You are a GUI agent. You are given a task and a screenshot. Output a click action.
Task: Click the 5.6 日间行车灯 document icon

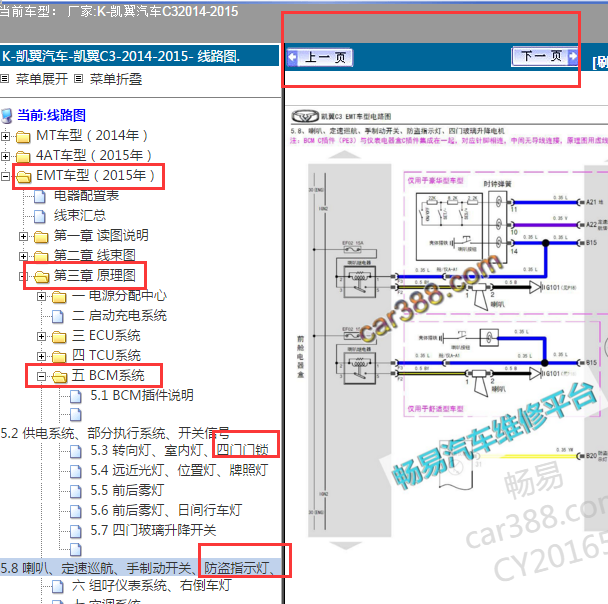tap(76, 511)
